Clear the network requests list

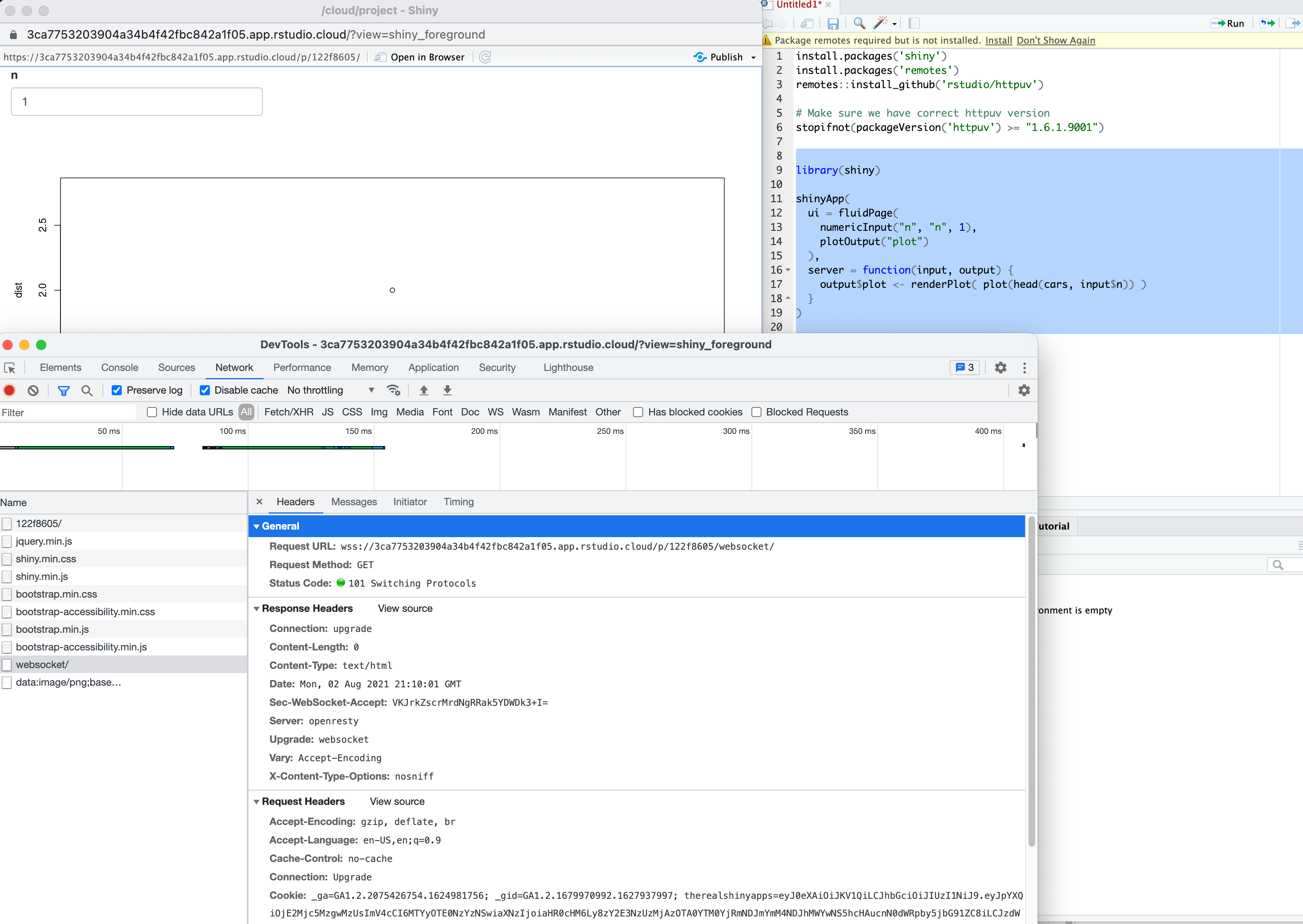click(x=32, y=390)
